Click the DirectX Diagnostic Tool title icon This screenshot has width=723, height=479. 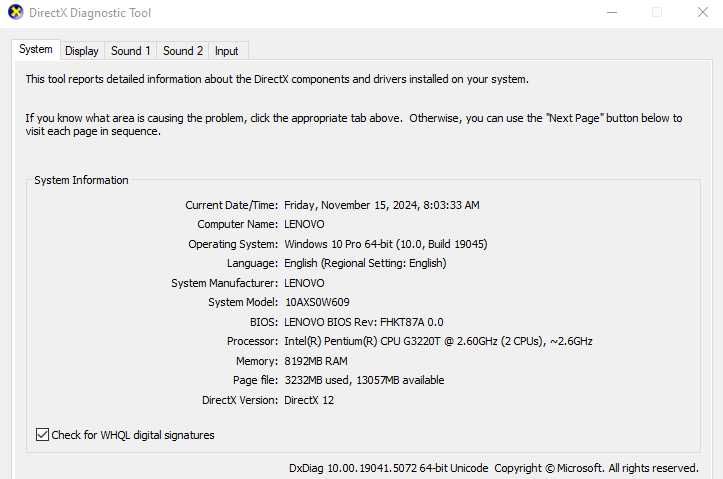16,12
